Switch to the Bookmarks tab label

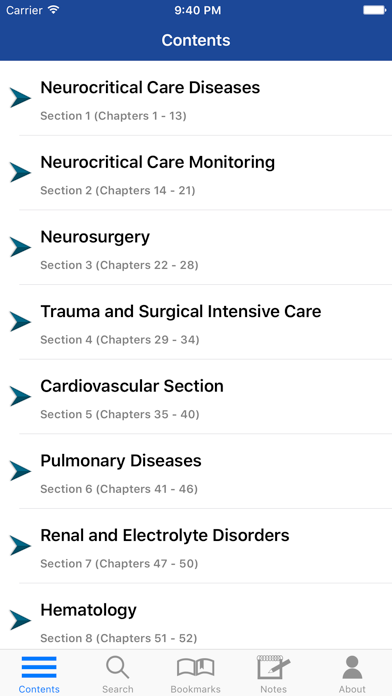tap(195, 689)
